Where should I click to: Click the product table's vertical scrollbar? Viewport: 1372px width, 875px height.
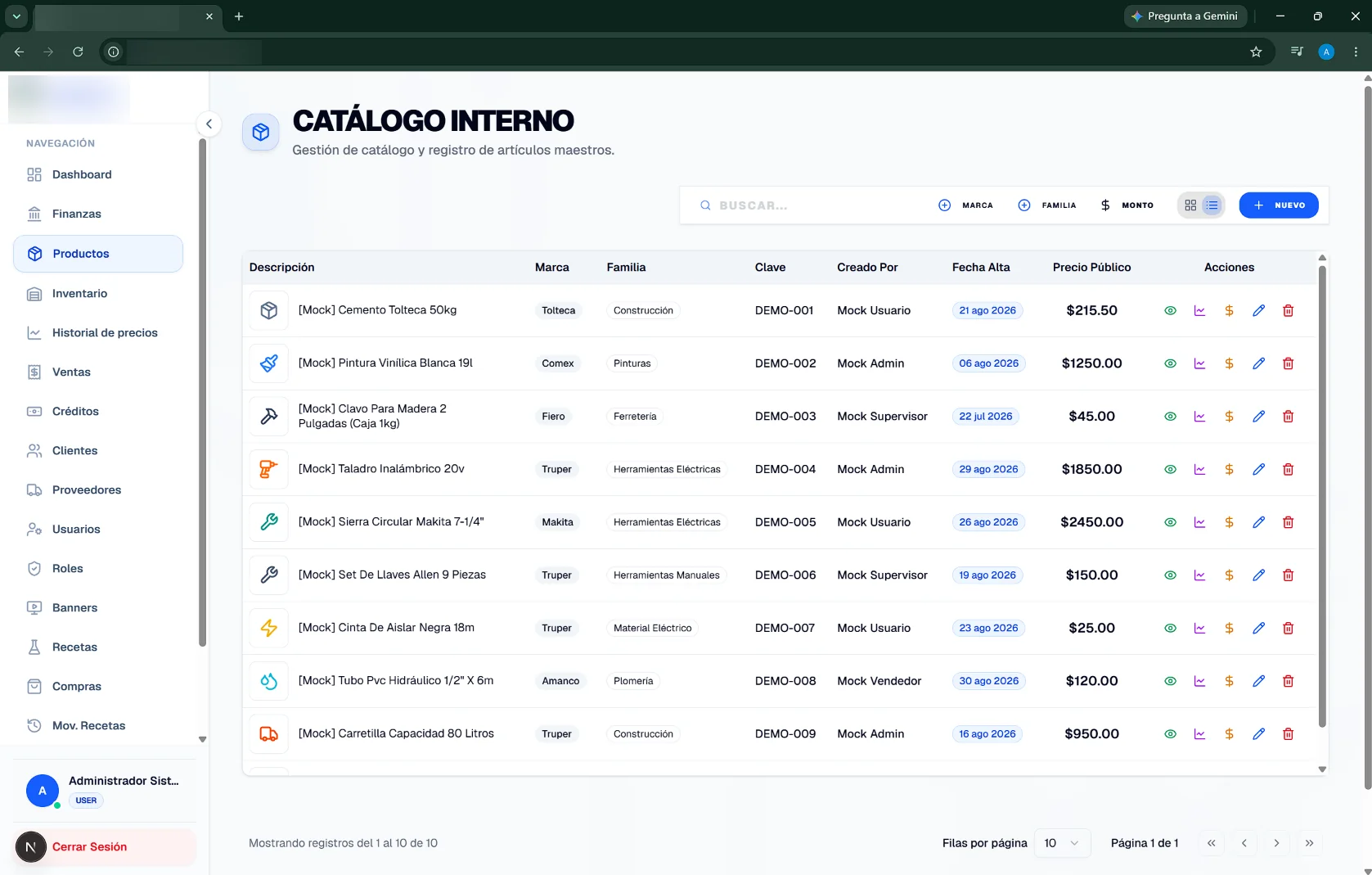[1322, 495]
